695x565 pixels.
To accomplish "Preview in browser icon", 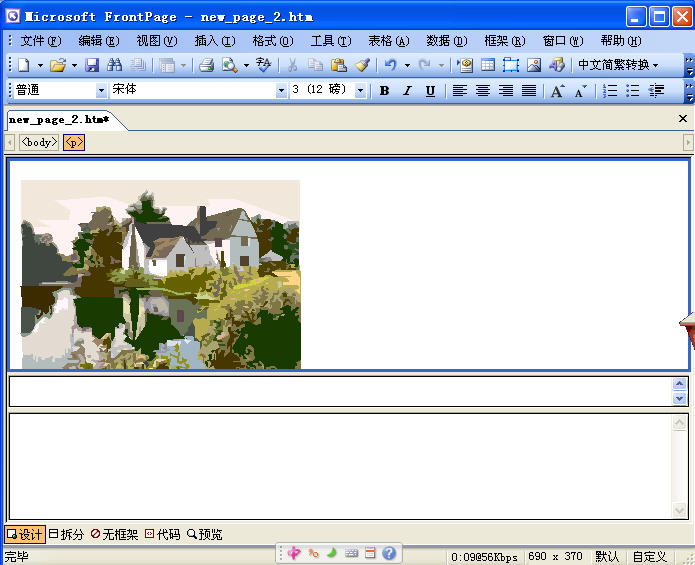I will tap(229, 65).
